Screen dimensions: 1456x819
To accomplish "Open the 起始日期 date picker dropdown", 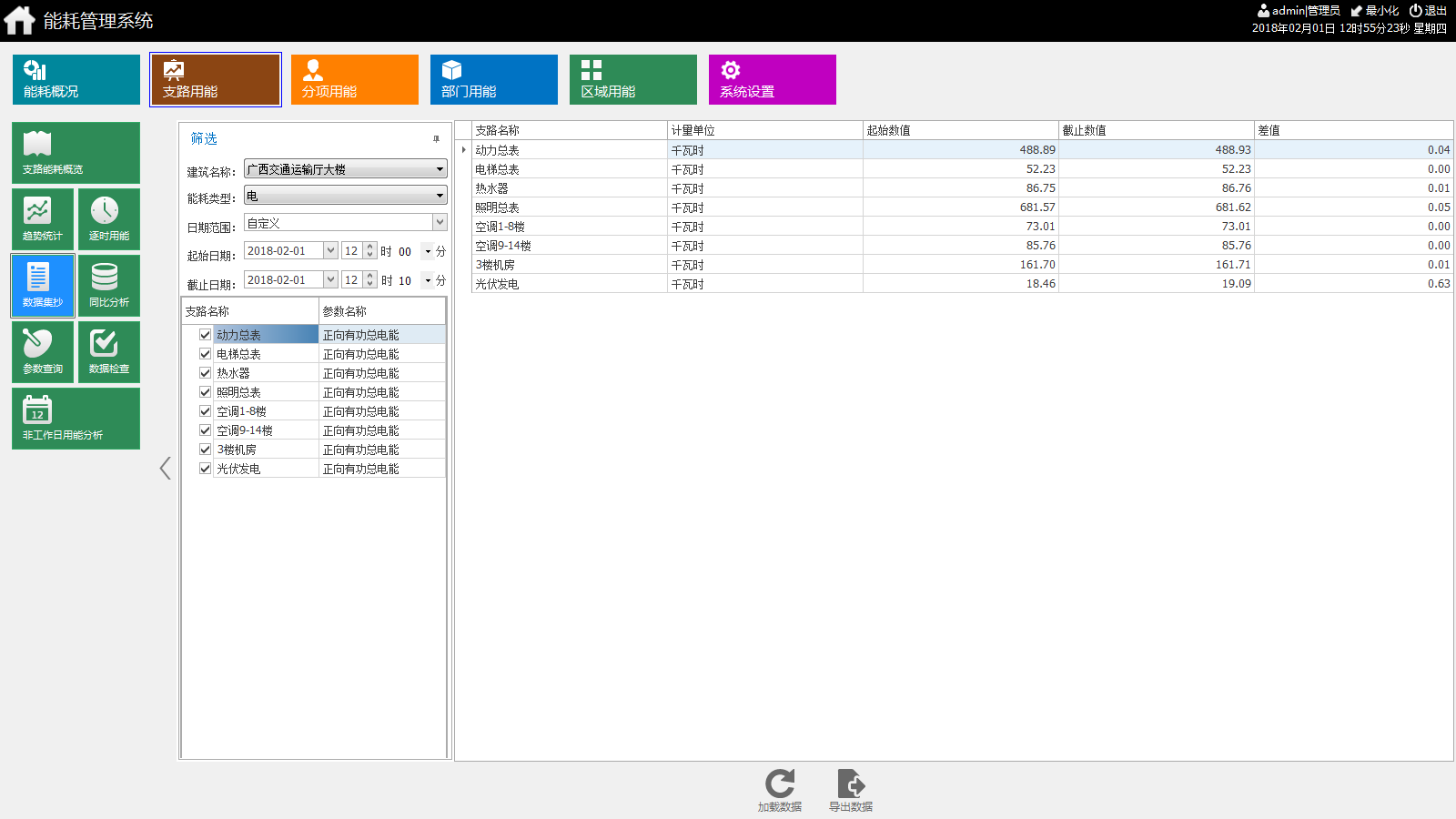I will (x=330, y=250).
